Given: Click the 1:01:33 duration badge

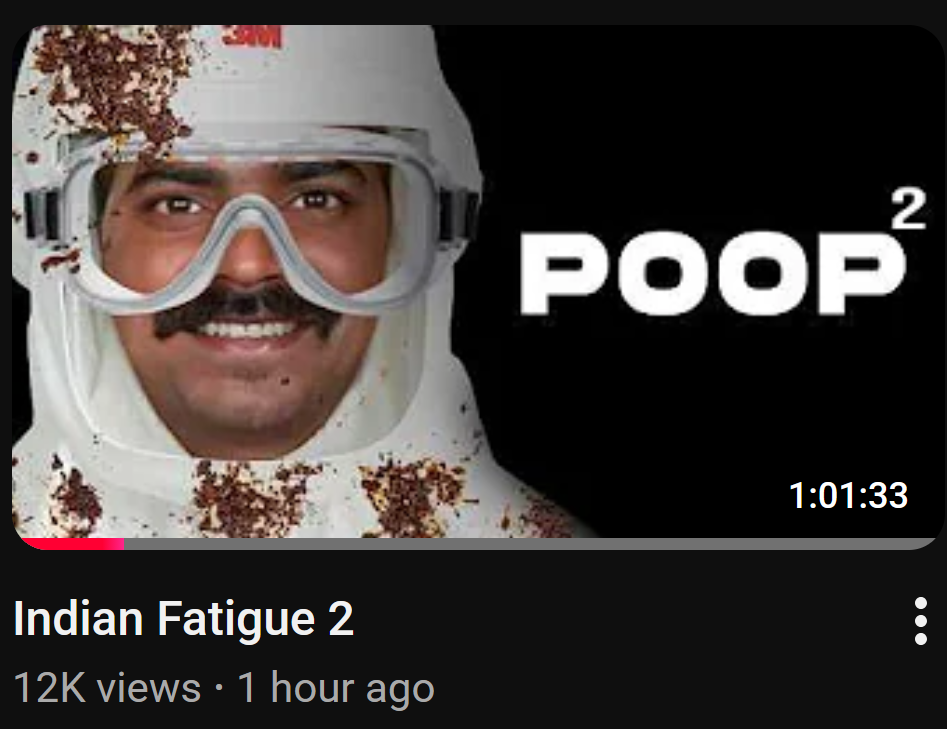Looking at the screenshot, I should tap(848, 495).
